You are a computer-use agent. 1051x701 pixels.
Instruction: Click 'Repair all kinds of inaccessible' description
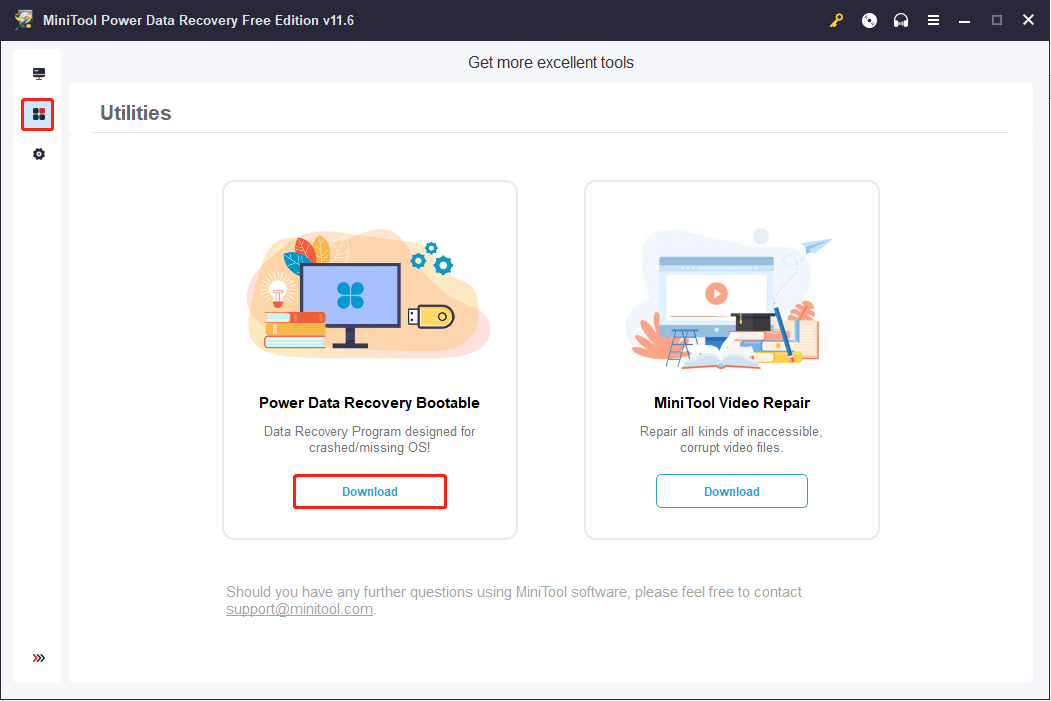(x=731, y=440)
